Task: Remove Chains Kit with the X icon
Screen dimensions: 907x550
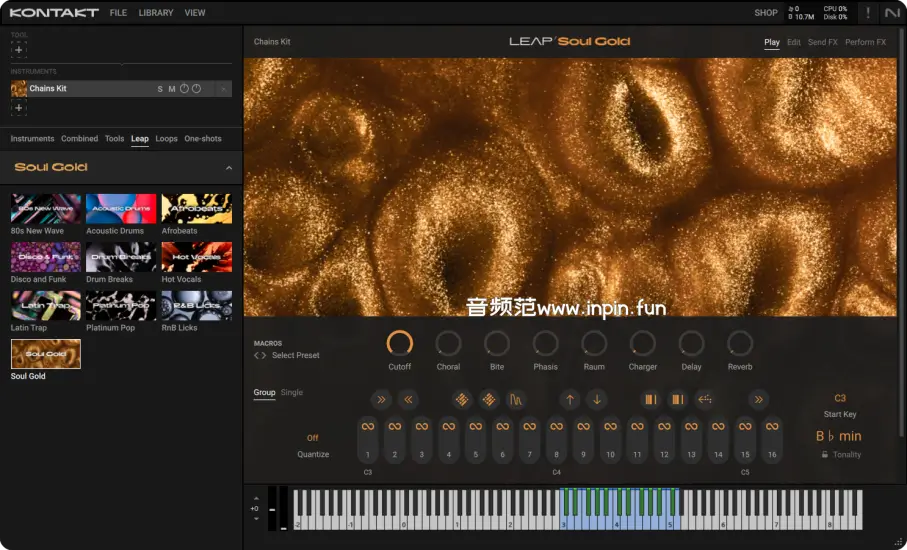Action: [x=223, y=89]
